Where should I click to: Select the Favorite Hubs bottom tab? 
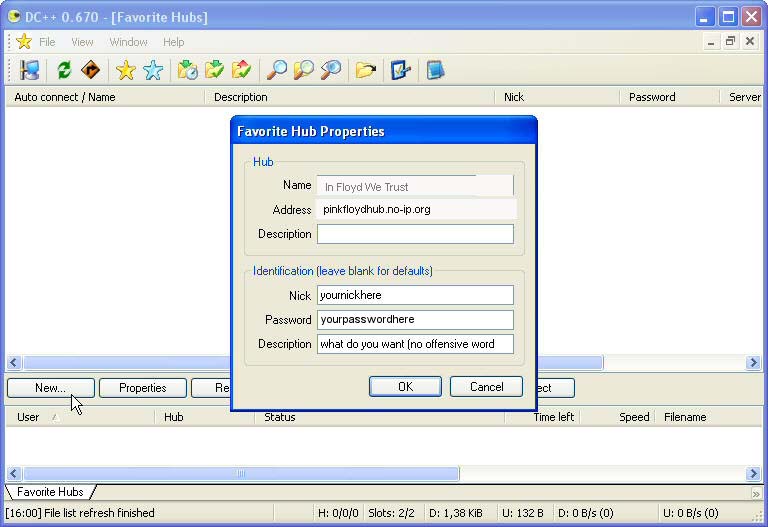[50, 492]
